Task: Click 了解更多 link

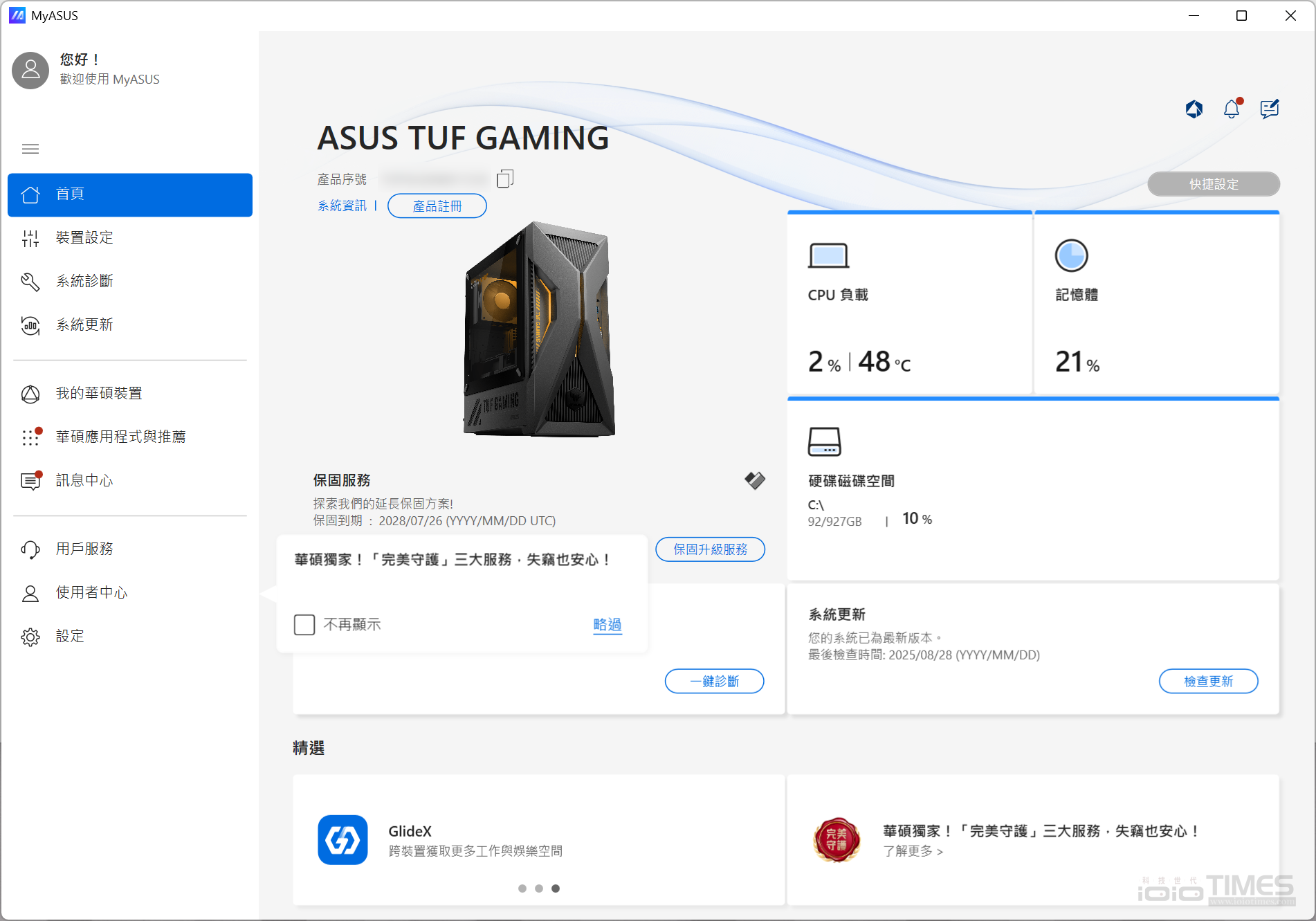Action: [913, 851]
